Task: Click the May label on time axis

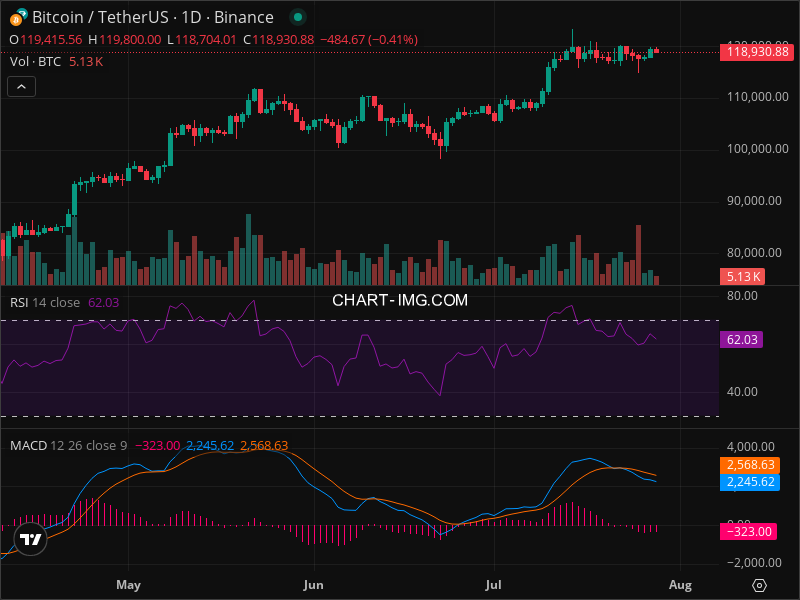Action: [128, 585]
